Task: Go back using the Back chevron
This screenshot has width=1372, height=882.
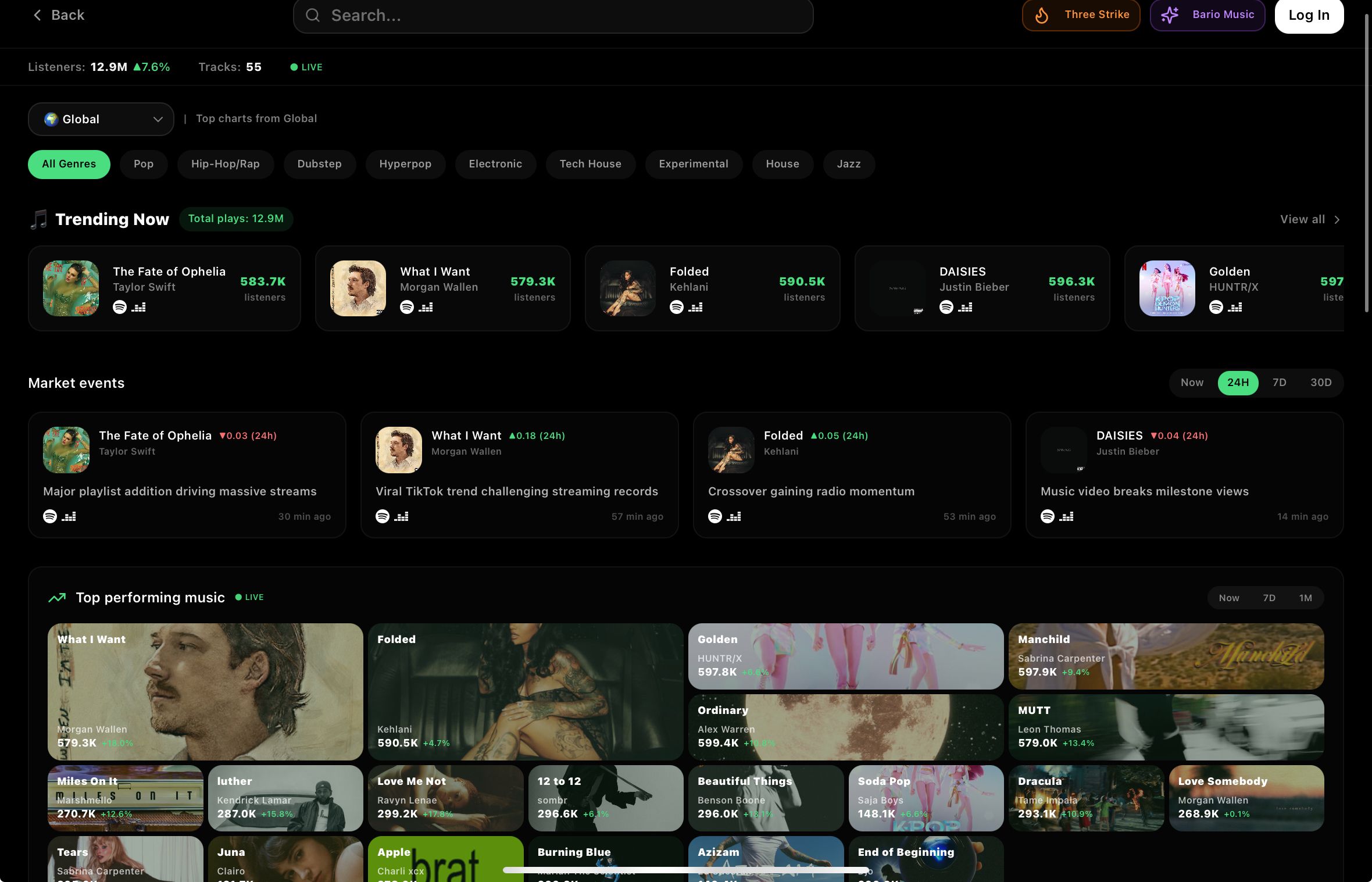Action: coord(37,15)
